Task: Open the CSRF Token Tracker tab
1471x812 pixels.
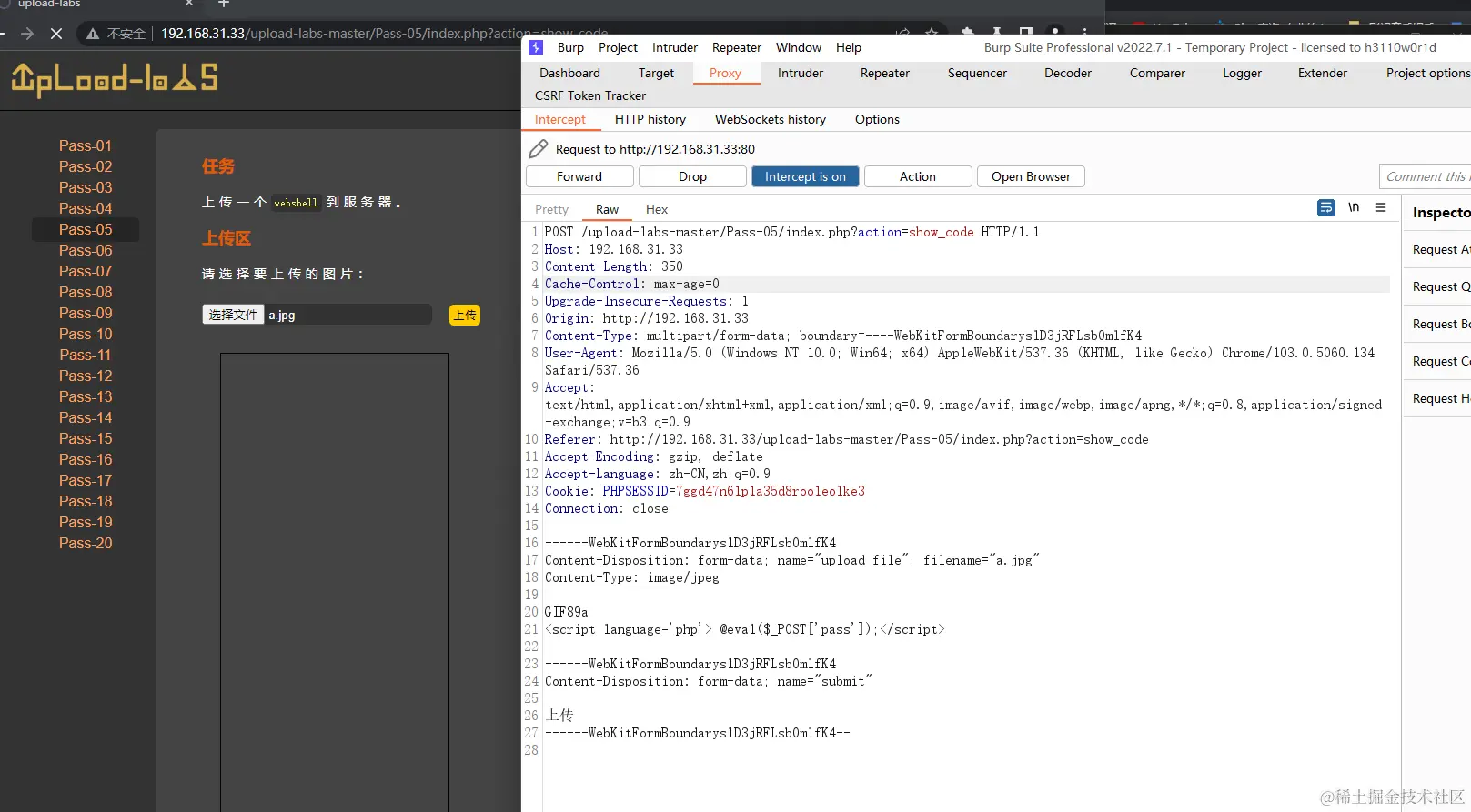Action: point(590,95)
